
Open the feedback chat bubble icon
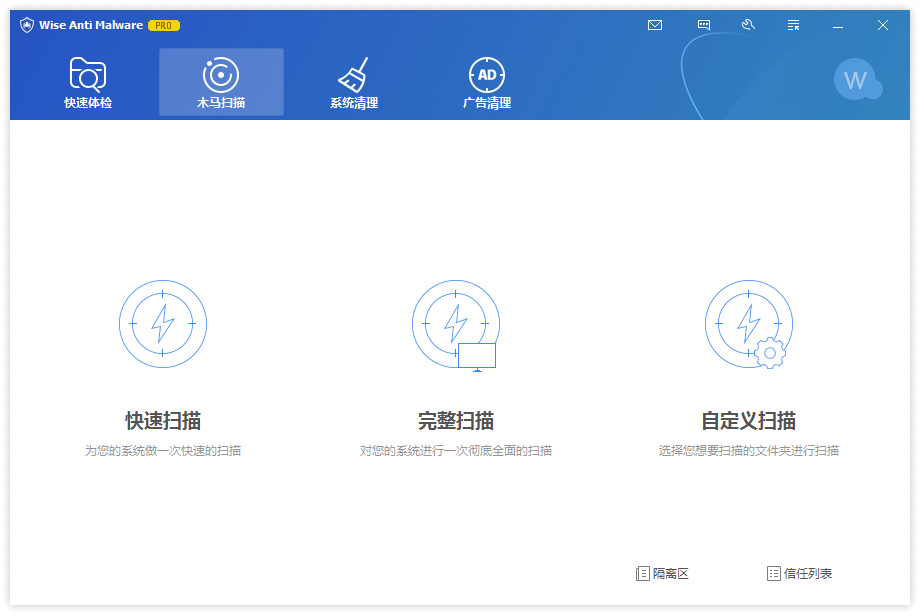704,25
